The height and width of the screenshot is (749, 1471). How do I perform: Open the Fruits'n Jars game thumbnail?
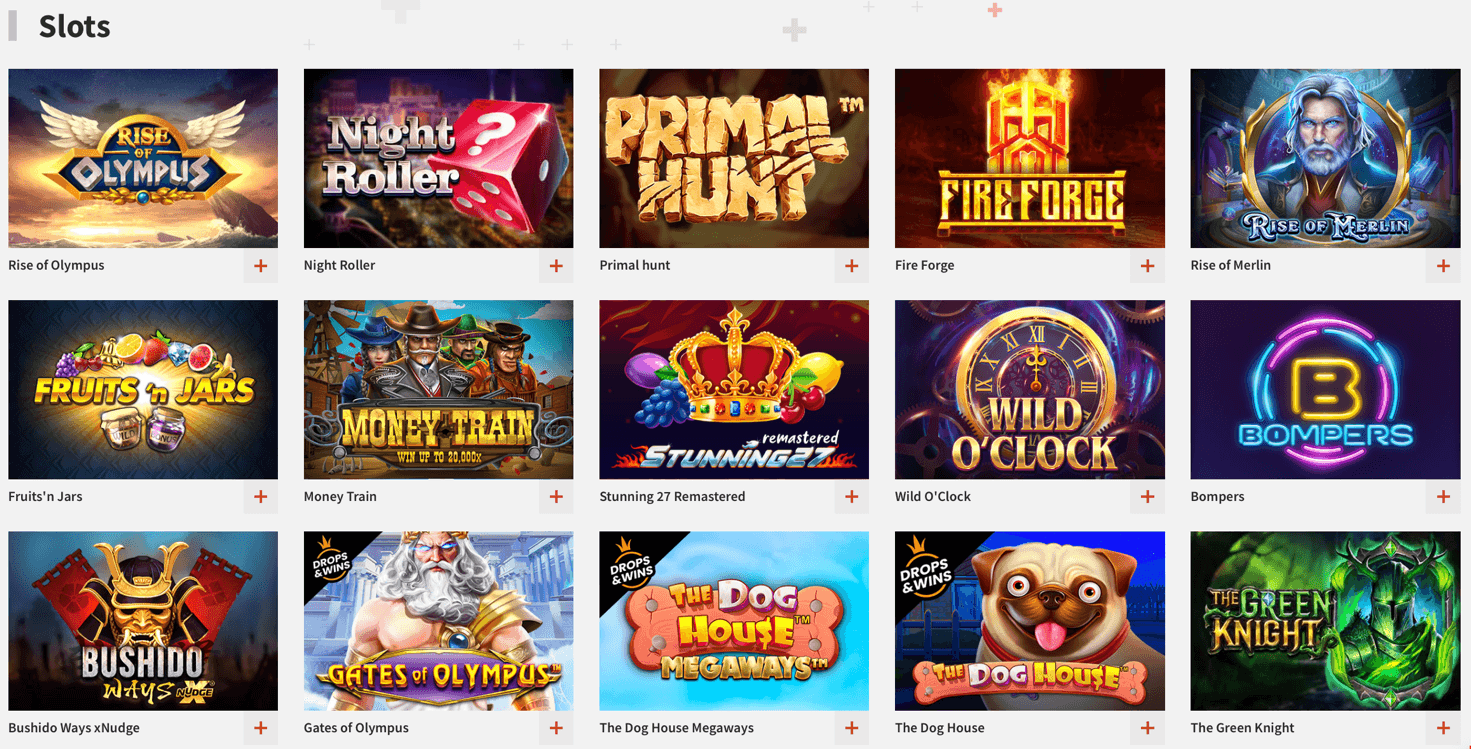click(x=143, y=390)
